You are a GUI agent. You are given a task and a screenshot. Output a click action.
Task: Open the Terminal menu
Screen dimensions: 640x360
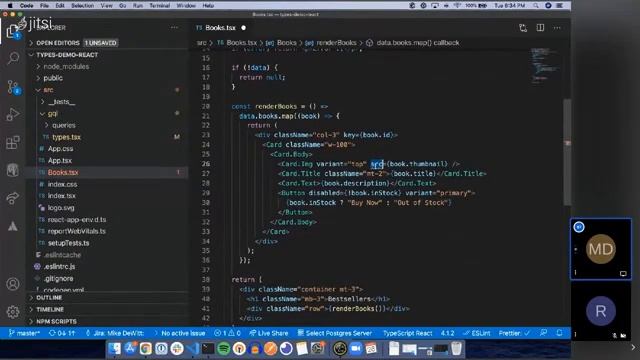click(160, 6)
